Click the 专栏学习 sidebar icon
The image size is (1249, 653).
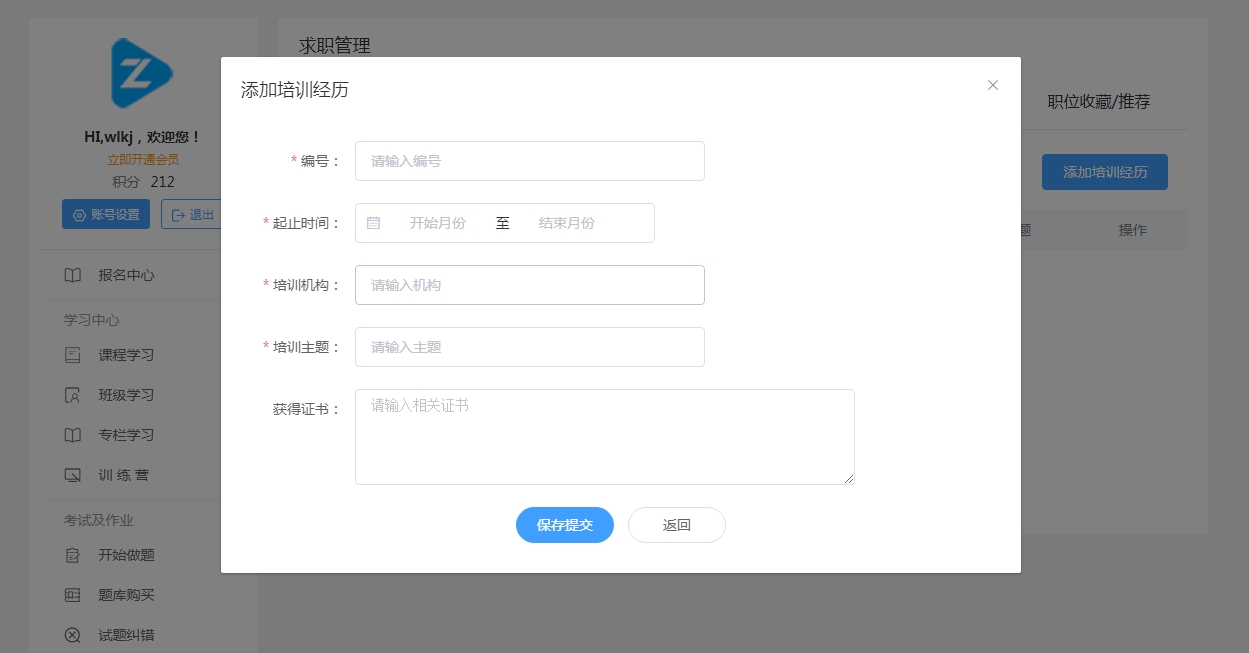[x=73, y=435]
